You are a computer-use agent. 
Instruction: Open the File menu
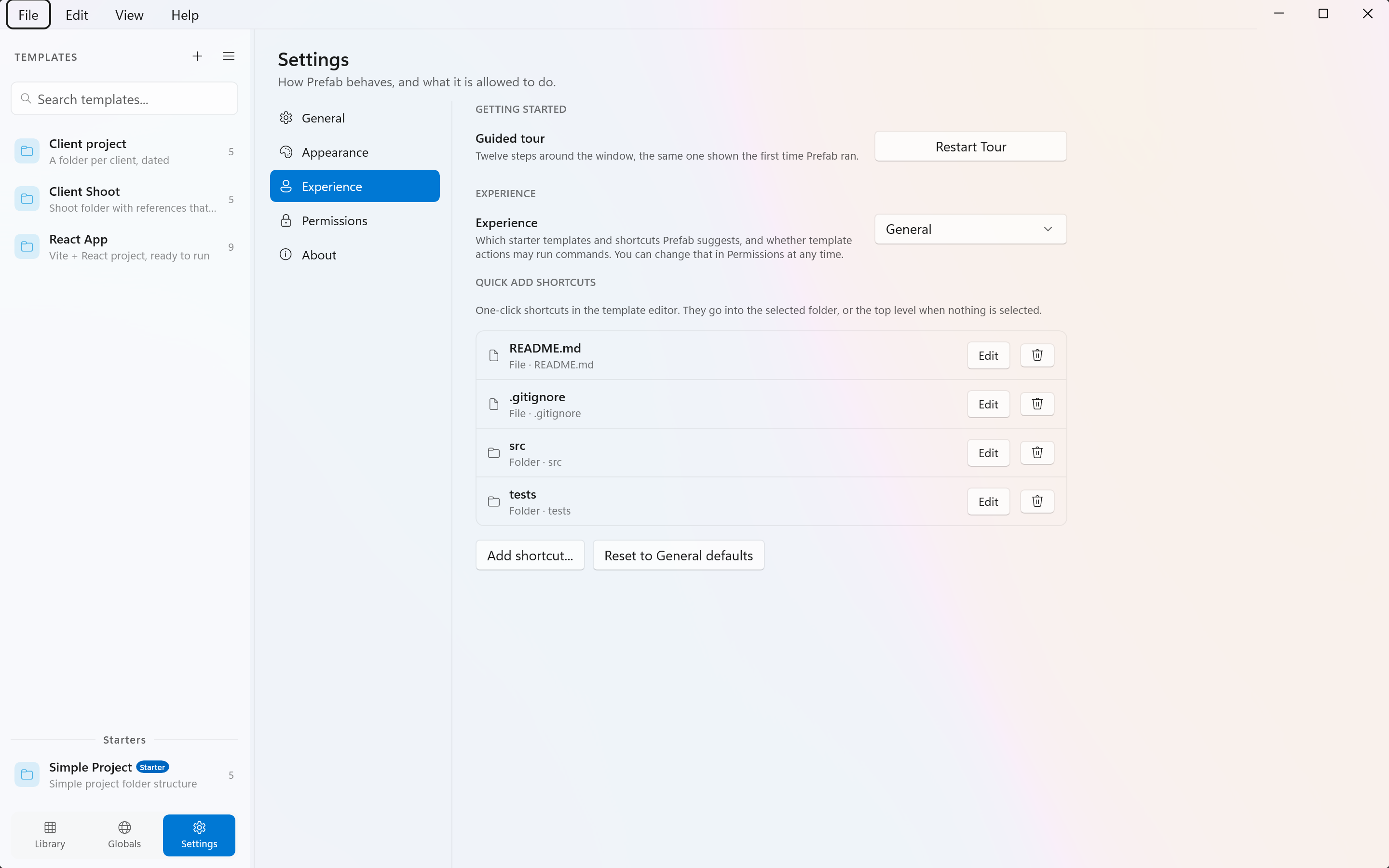pyautogui.click(x=28, y=15)
